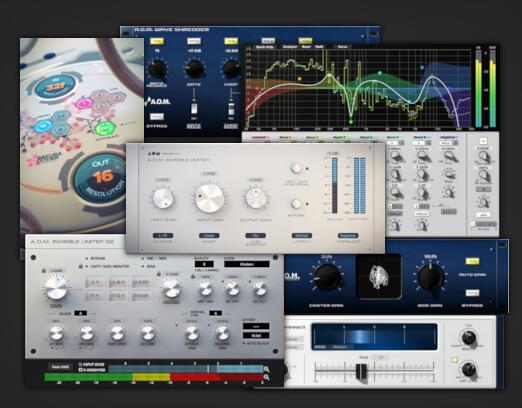Screen dimensions: 522x408
Task: Click the OUT 16 resolution dial
Action: click(x=100, y=178)
